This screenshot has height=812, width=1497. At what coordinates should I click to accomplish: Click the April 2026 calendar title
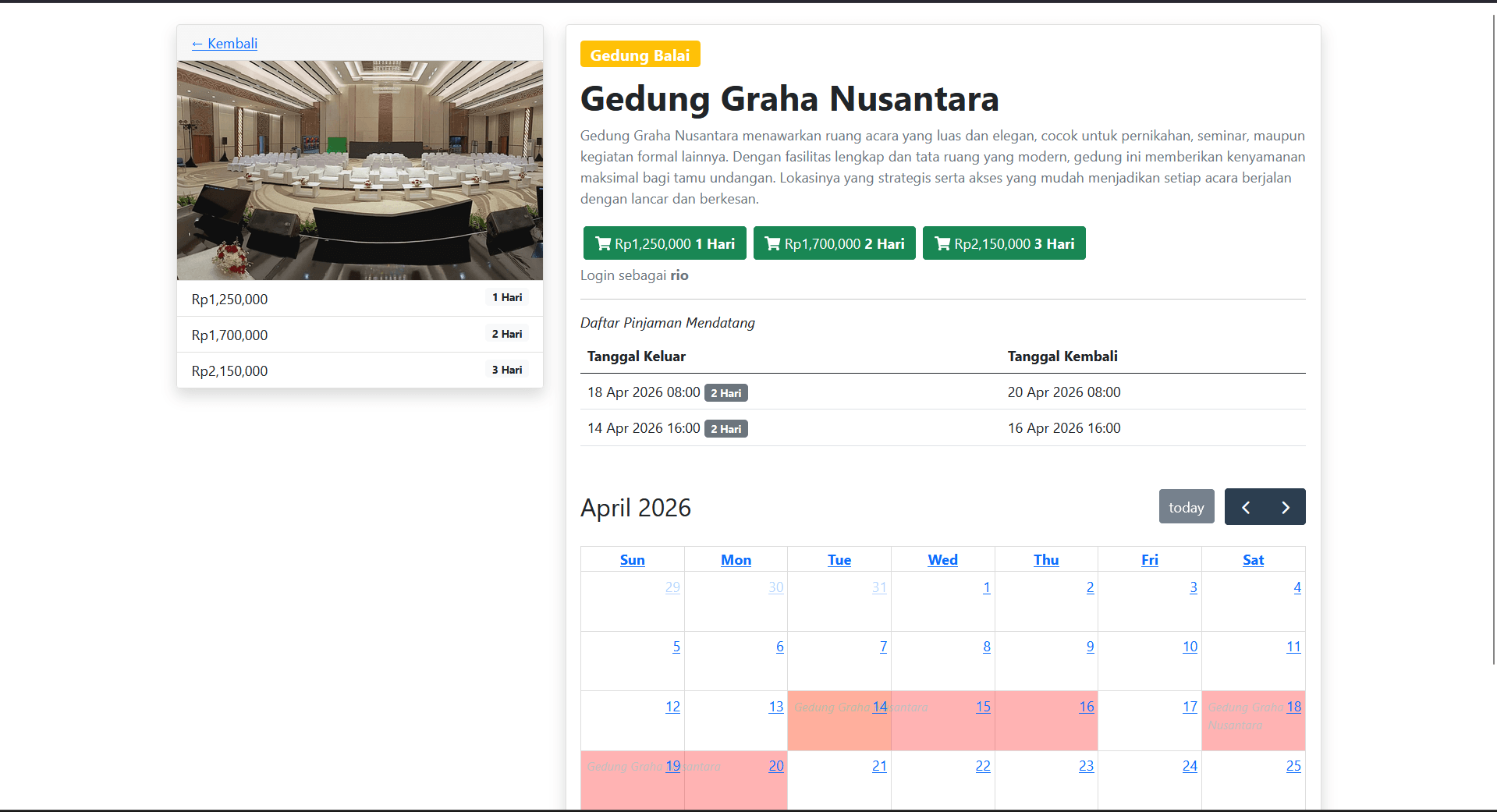[x=636, y=508]
